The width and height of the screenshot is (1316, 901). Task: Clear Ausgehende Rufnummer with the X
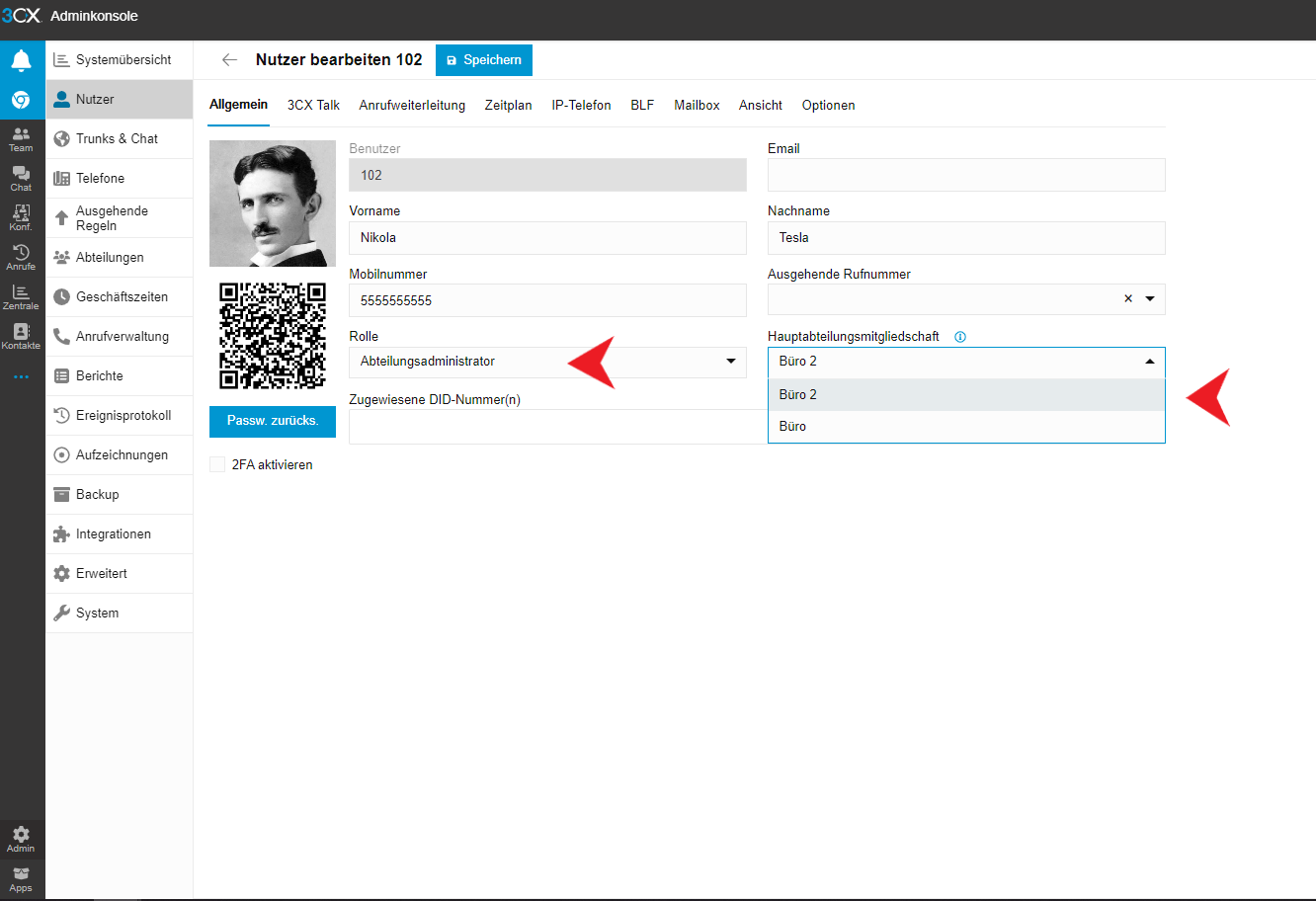click(x=1128, y=299)
